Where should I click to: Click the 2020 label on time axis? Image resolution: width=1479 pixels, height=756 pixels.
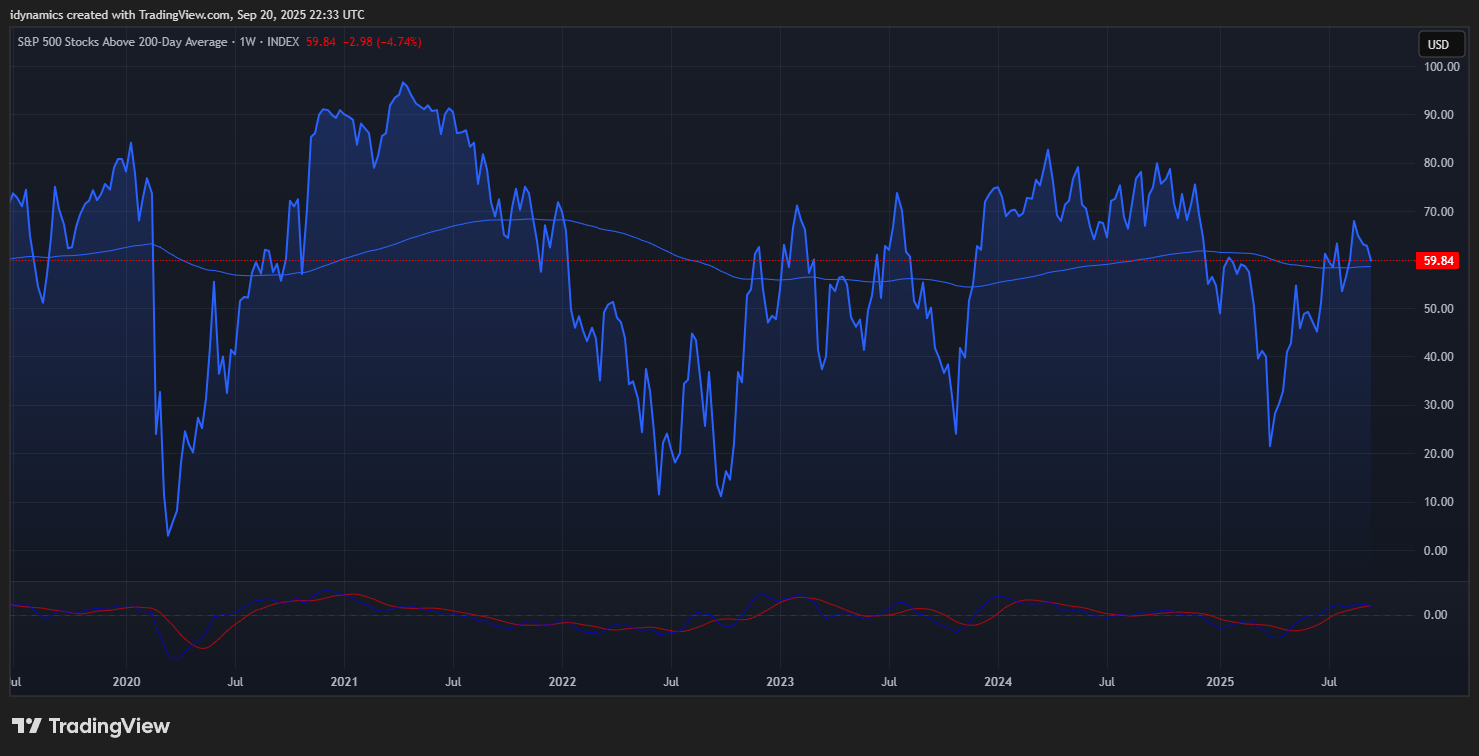point(127,682)
